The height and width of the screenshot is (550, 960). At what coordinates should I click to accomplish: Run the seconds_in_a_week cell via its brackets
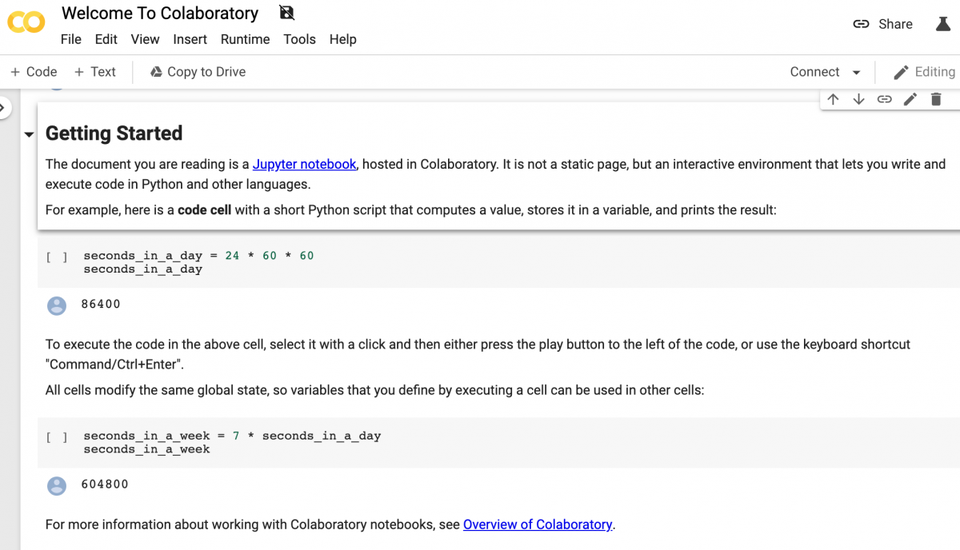coord(56,437)
